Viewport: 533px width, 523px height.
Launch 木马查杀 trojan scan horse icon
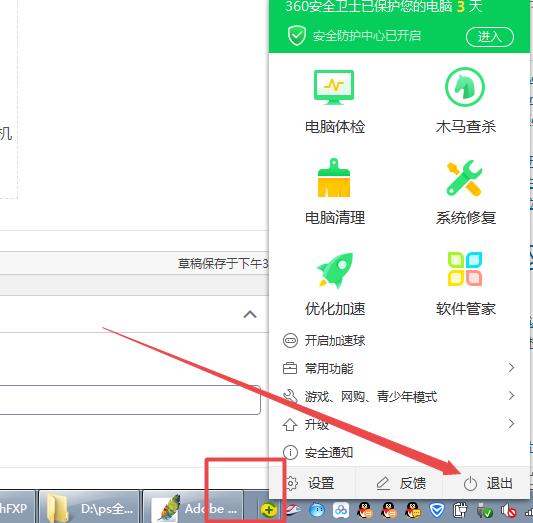(465, 87)
